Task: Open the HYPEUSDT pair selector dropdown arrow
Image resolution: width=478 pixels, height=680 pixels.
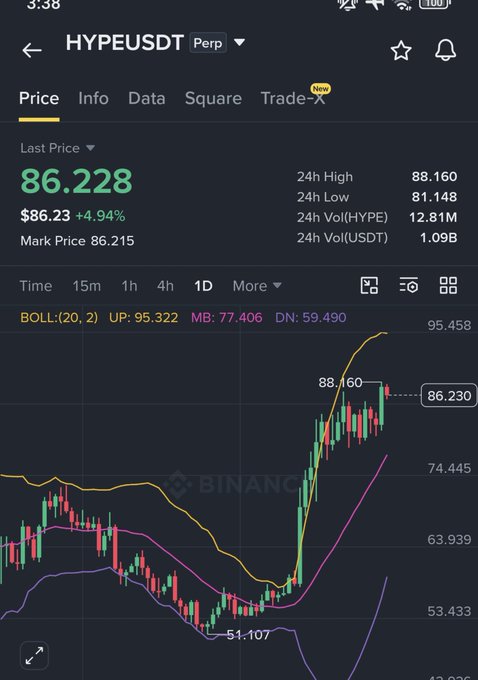Action: tap(239, 42)
